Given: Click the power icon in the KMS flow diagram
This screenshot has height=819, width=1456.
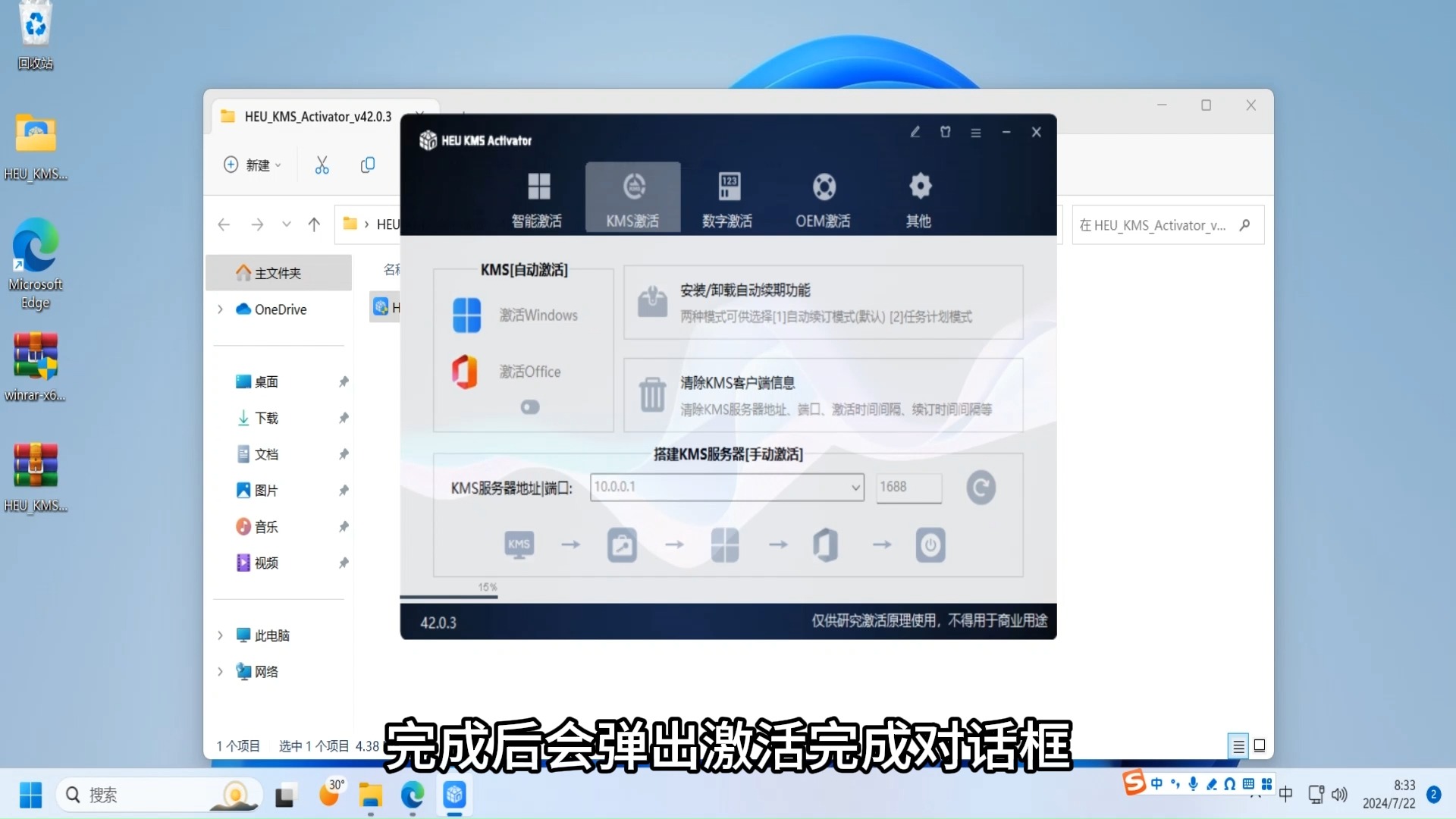Looking at the screenshot, I should click(x=930, y=544).
